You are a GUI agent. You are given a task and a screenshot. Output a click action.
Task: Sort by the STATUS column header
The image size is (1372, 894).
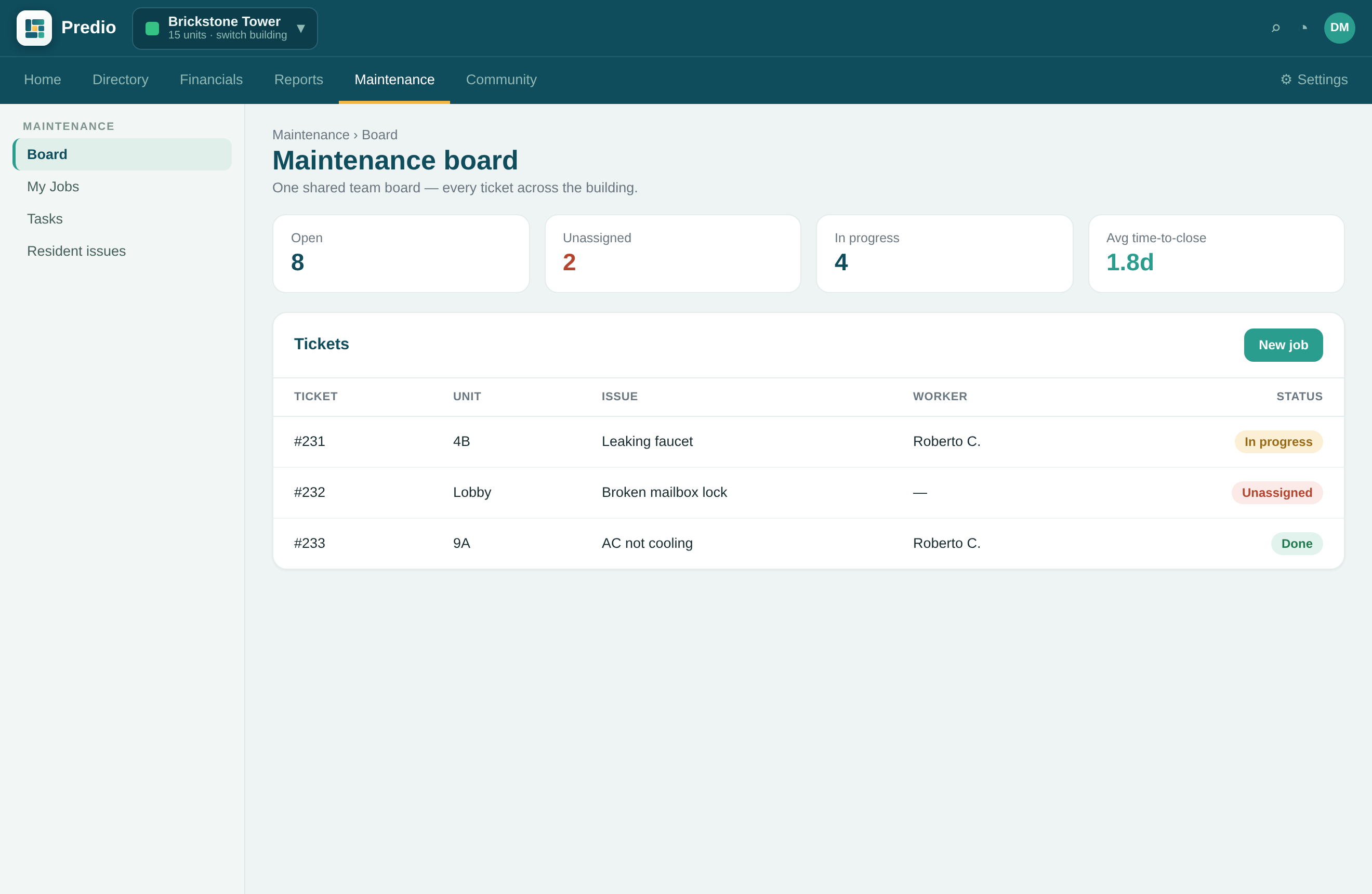pyautogui.click(x=1299, y=397)
